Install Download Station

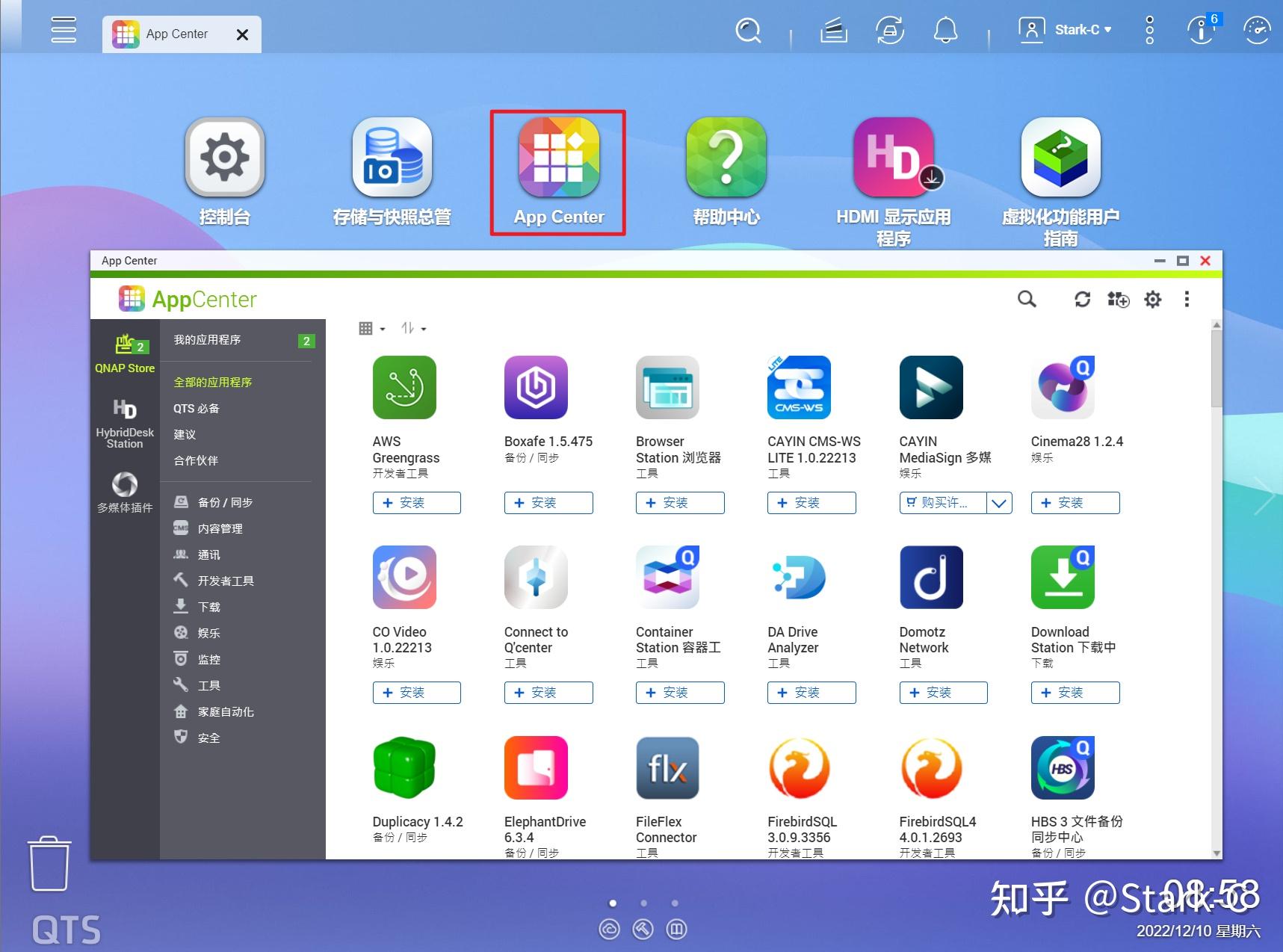(x=1075, y=693)
